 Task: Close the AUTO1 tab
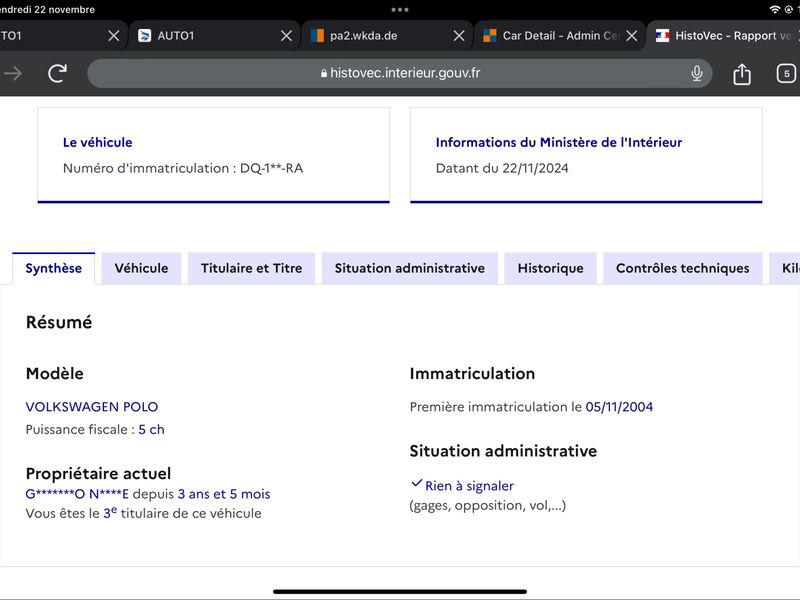(x=286, y=36)
